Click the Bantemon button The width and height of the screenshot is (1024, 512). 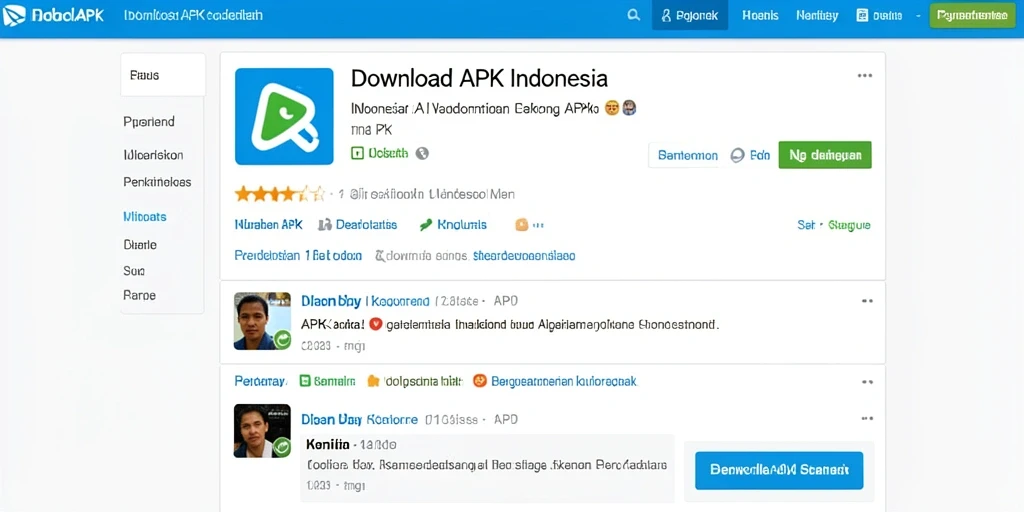coord(687,155)
